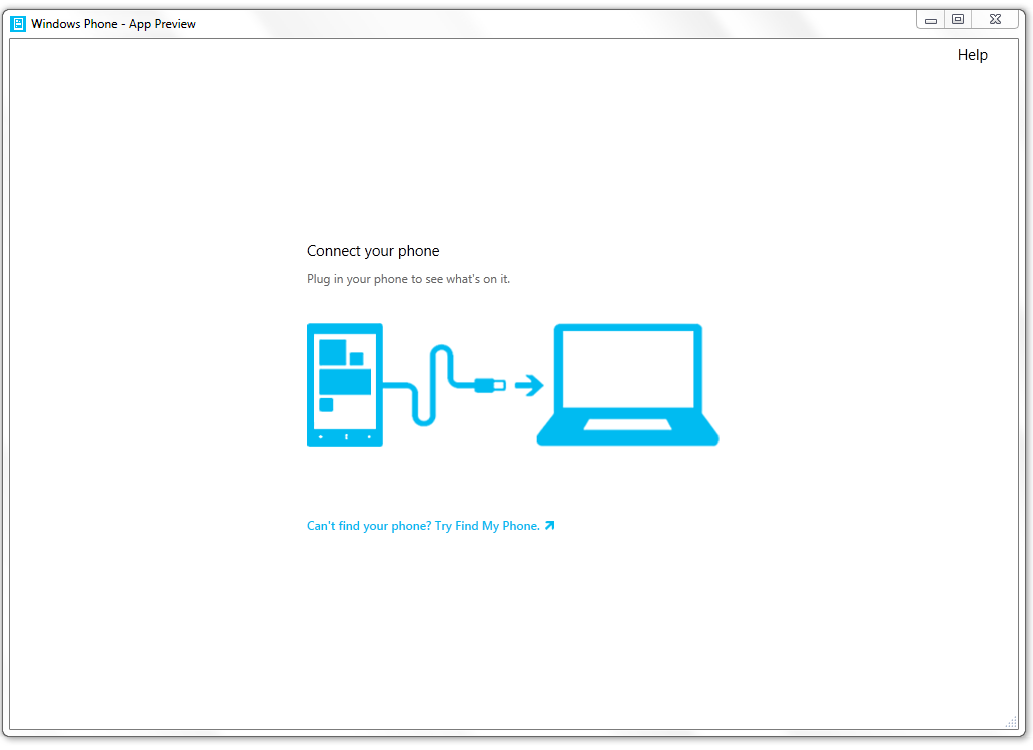Minimize the App Preview window
1033x750 pixels.
[x=930, y=20]
